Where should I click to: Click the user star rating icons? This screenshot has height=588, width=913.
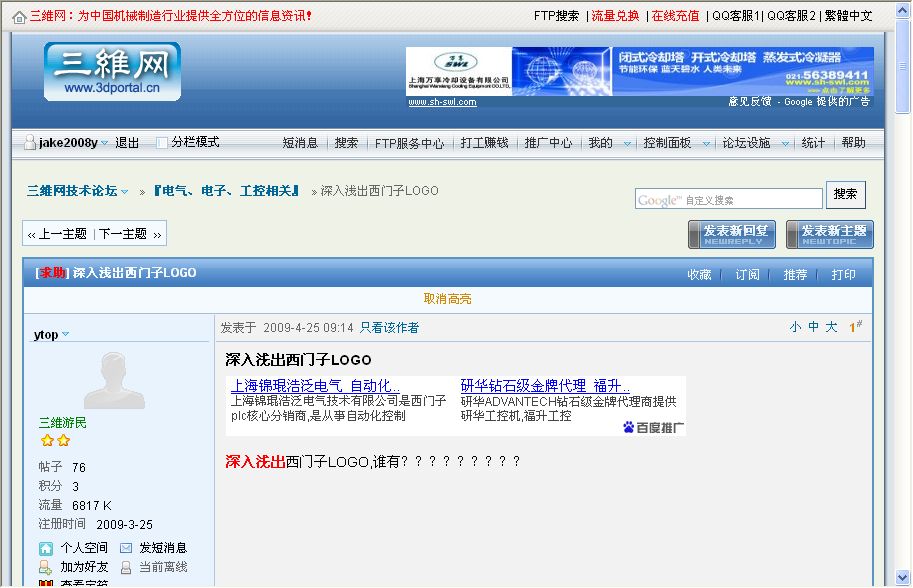[x=55, y=441]
